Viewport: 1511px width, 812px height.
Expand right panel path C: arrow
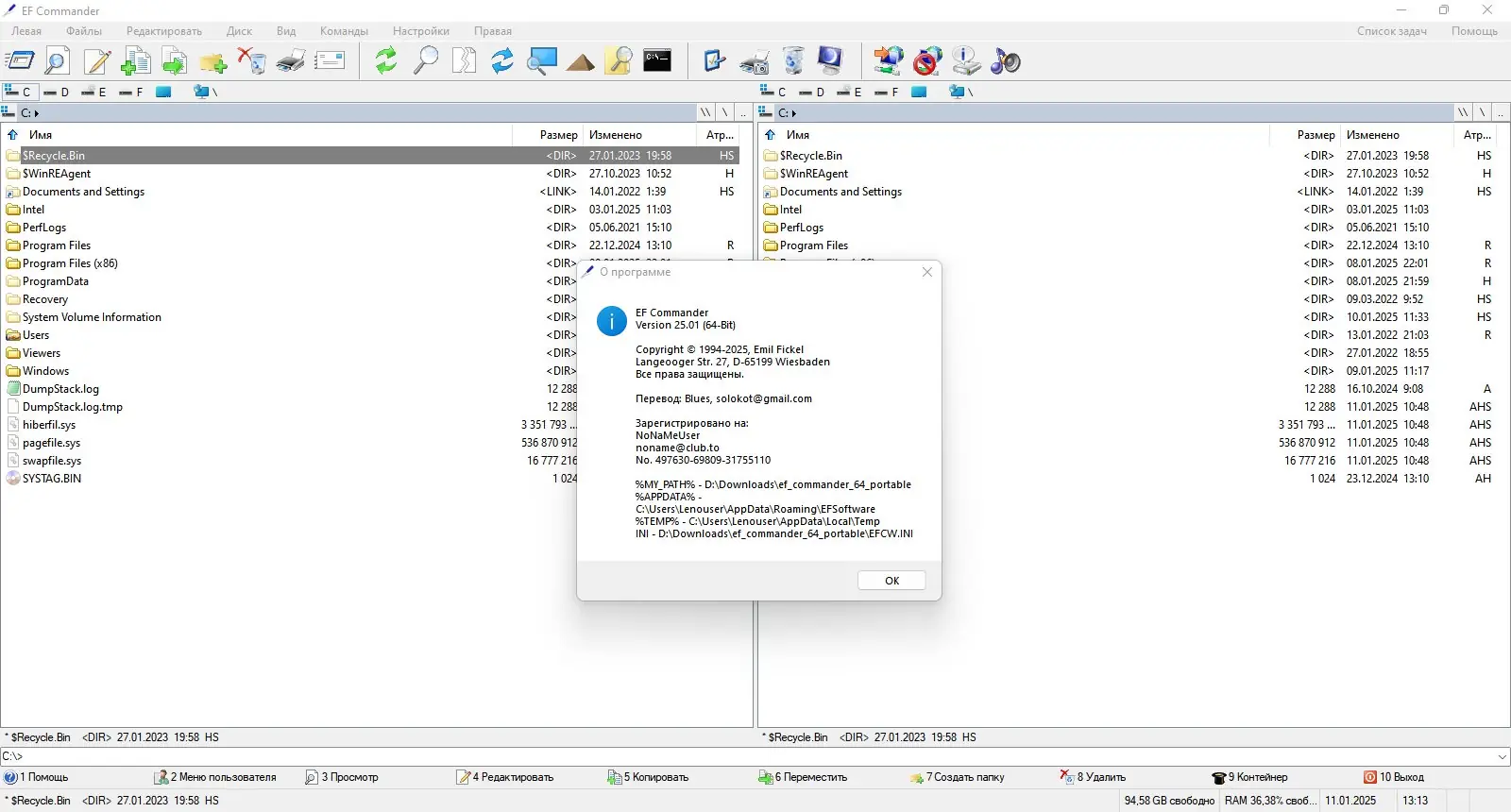click(x=794, y=113)
